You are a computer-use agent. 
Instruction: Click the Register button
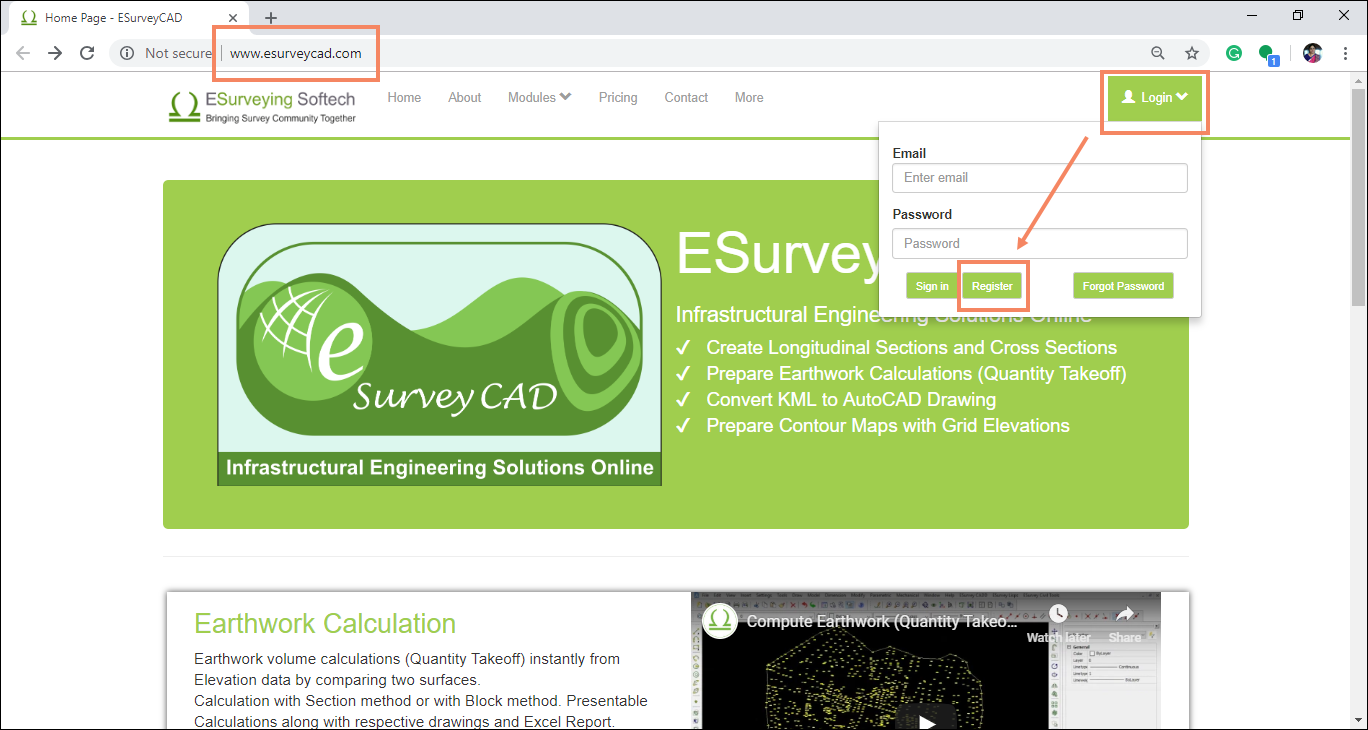point(992,286)
